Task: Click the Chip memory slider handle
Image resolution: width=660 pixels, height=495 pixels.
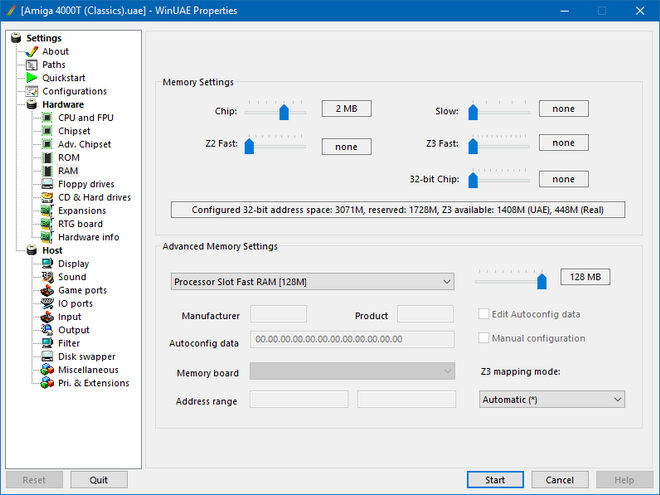Action: tap(284, 113)
